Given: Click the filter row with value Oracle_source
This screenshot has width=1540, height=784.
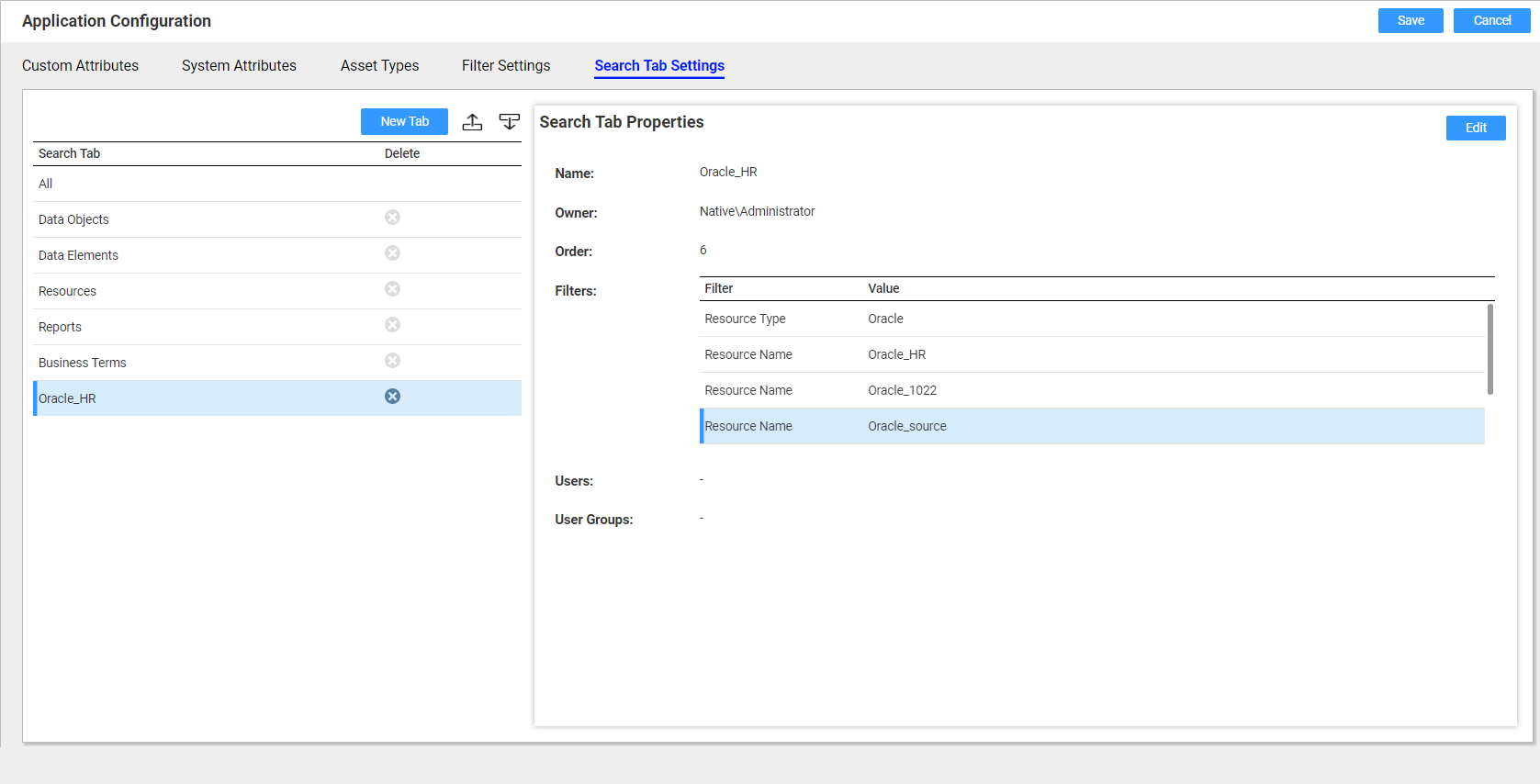Looking at the screenshot, I should tap(1092, 426).
